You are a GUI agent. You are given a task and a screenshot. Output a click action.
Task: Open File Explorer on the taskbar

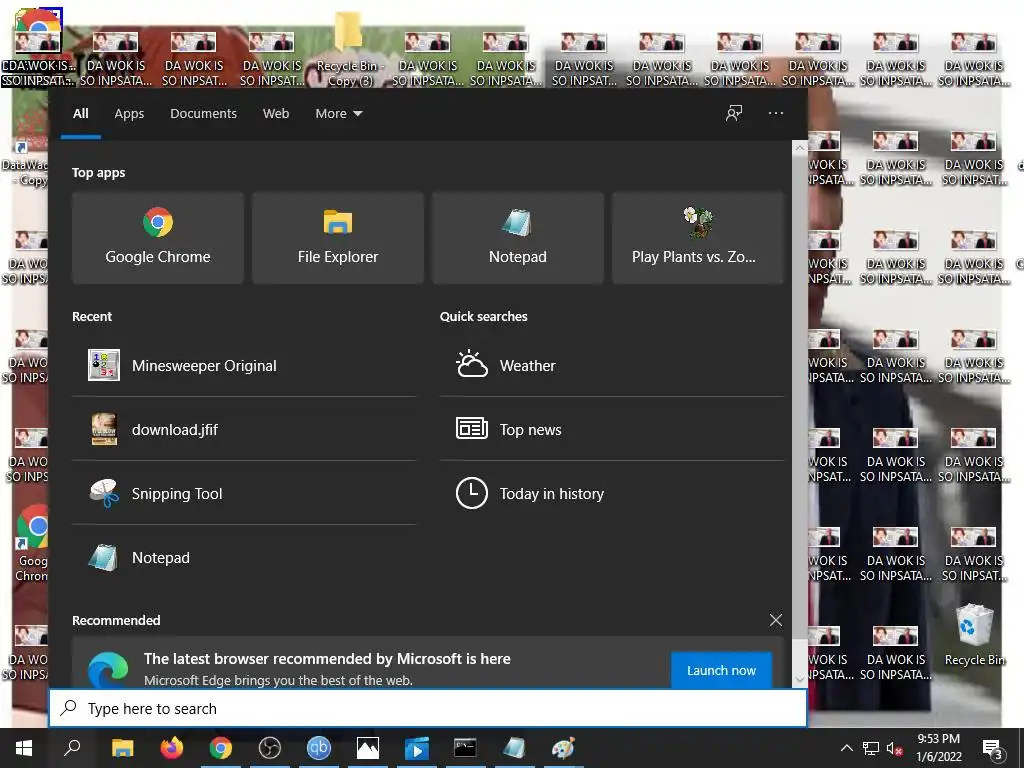(x=122, y=748)
